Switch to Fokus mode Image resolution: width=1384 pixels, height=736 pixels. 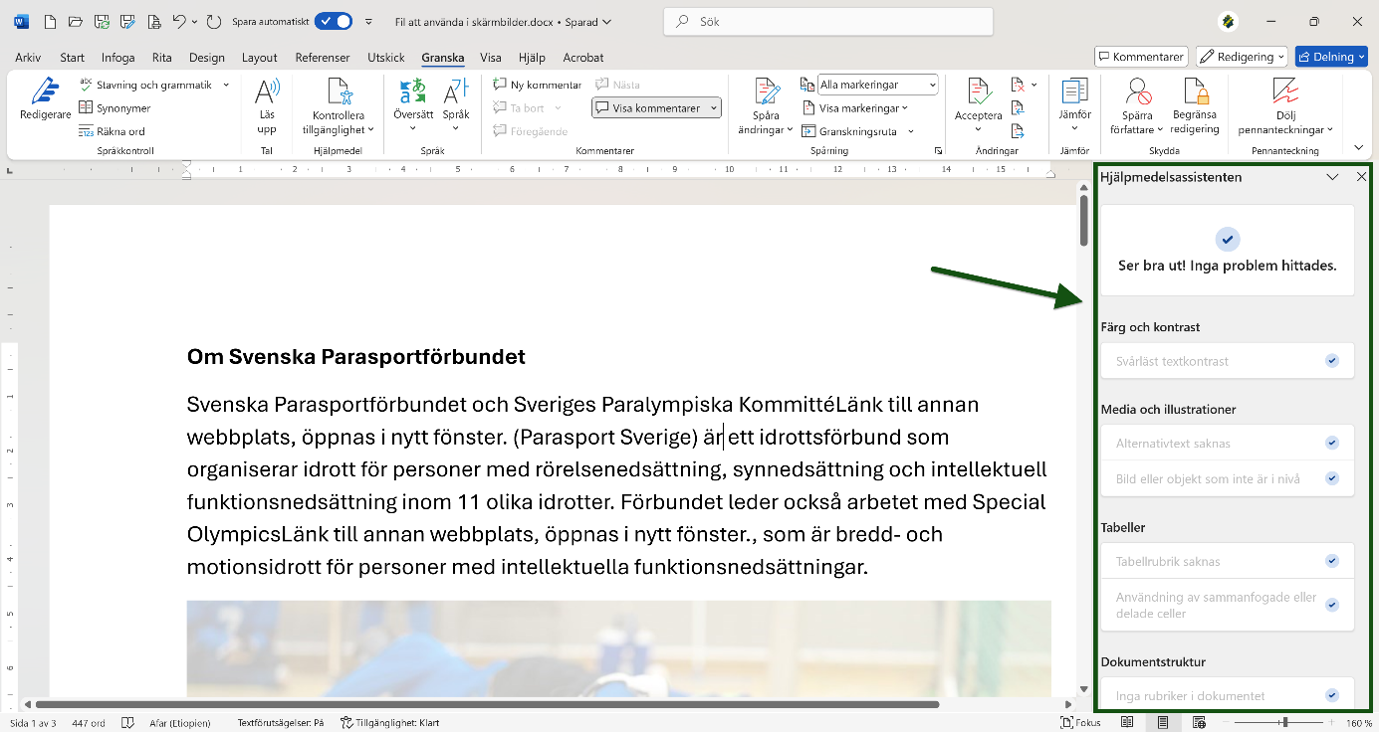[1081, 722]
